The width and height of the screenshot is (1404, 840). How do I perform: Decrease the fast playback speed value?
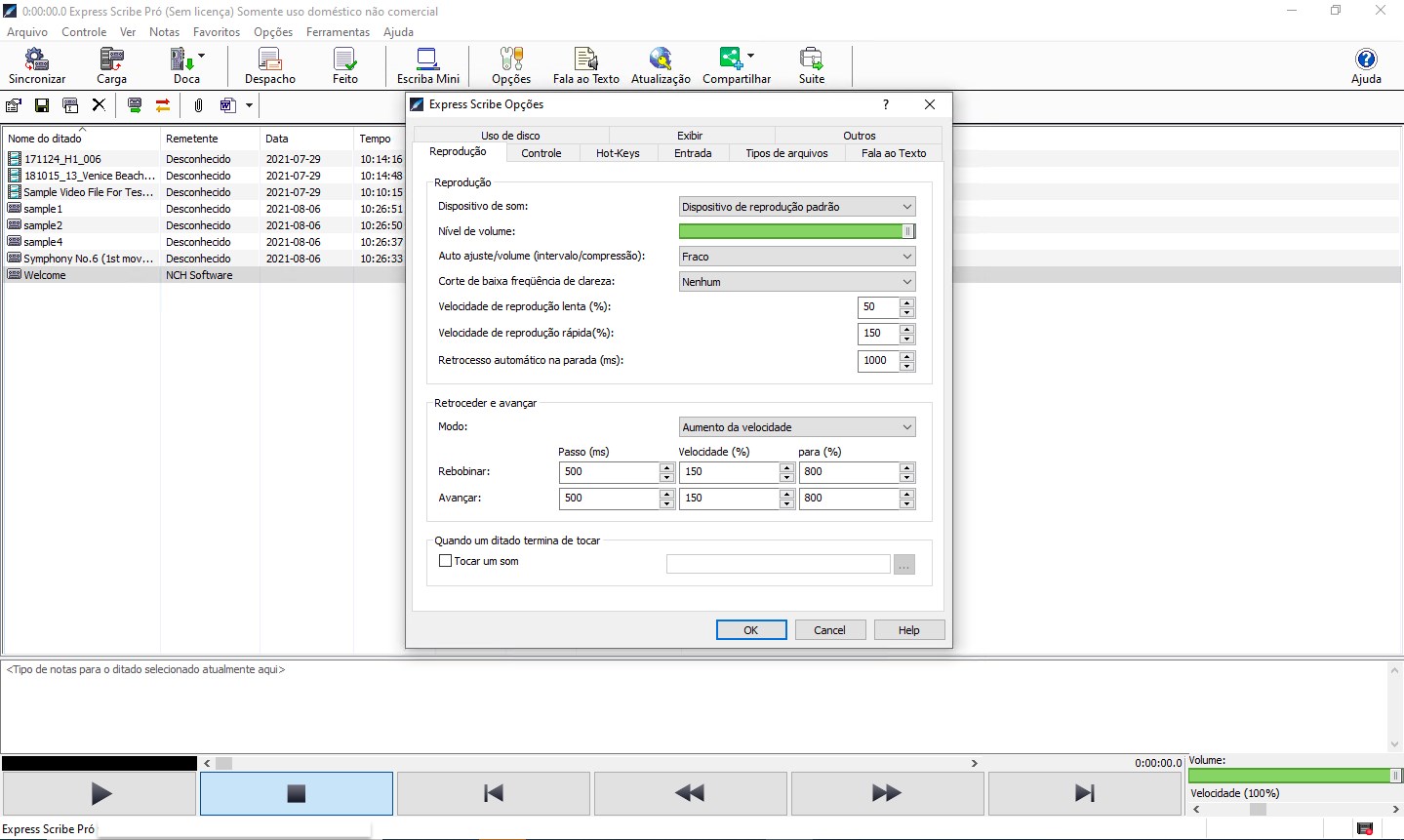(907, 339)
